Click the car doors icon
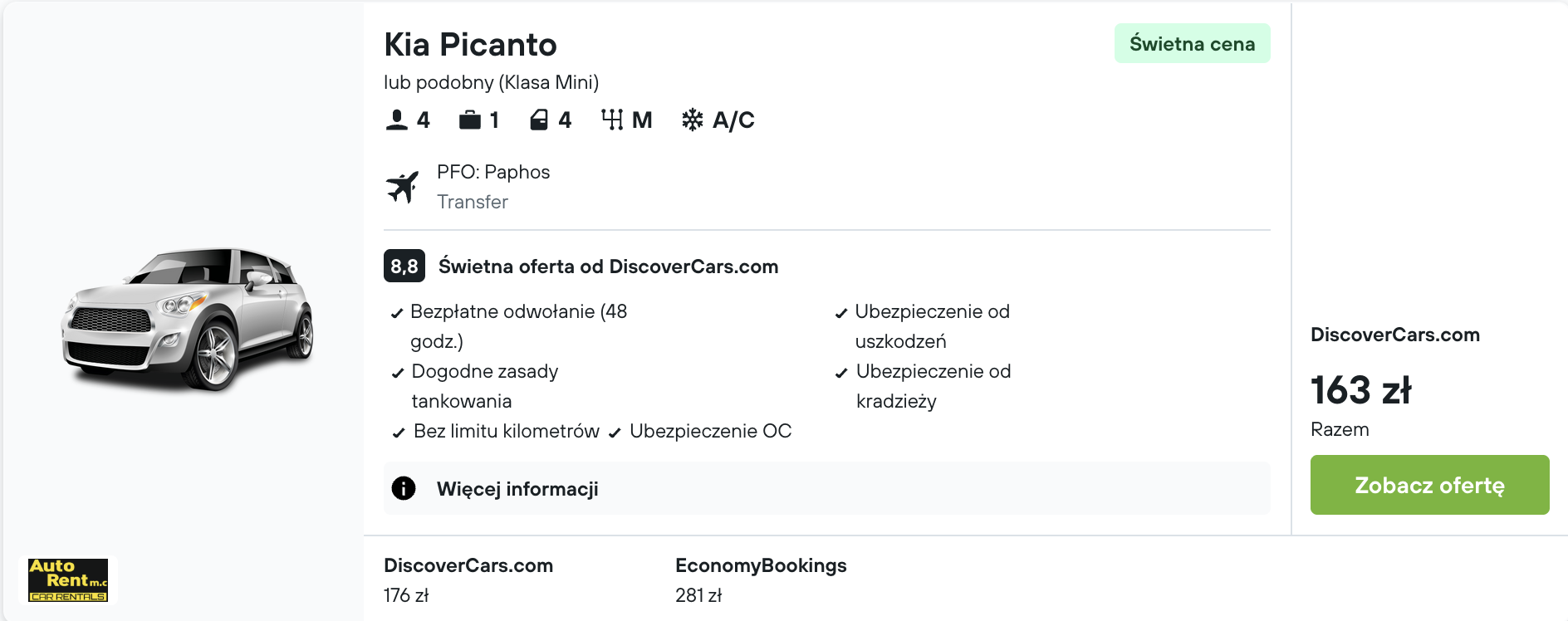1568x621 pixels. (539, 120)
